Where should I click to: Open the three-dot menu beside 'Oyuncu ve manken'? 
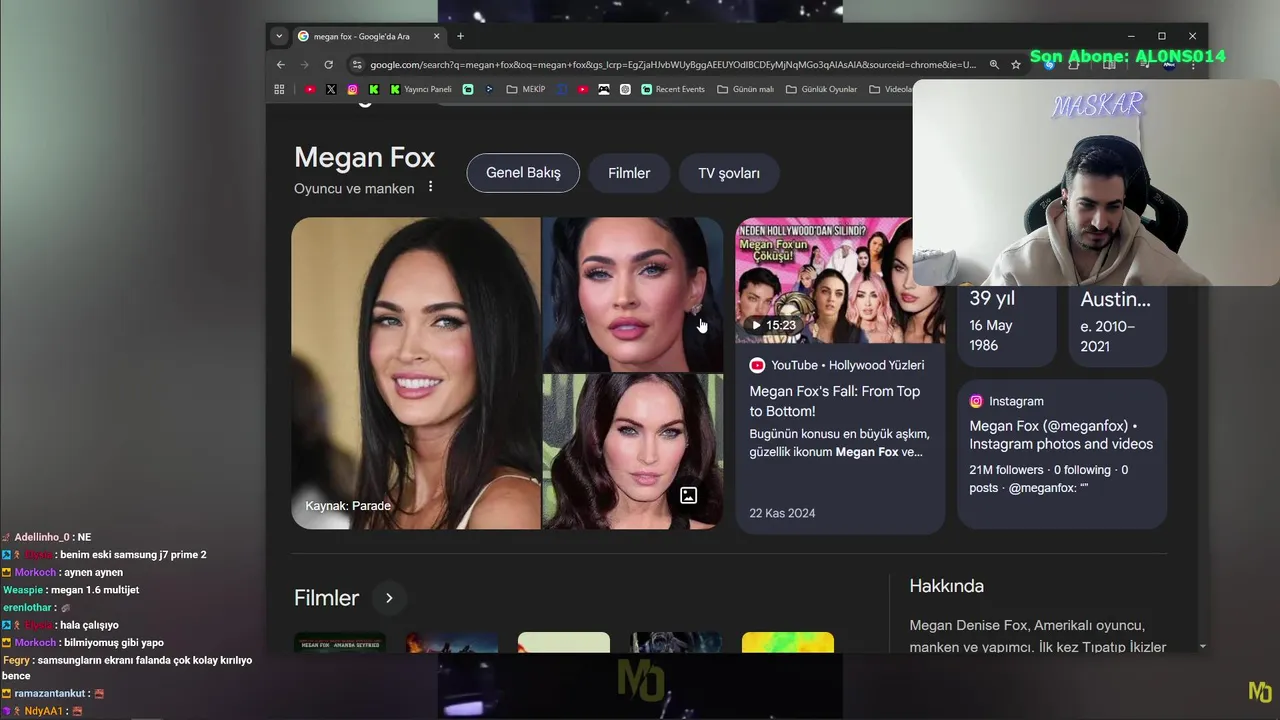[431, 187]
